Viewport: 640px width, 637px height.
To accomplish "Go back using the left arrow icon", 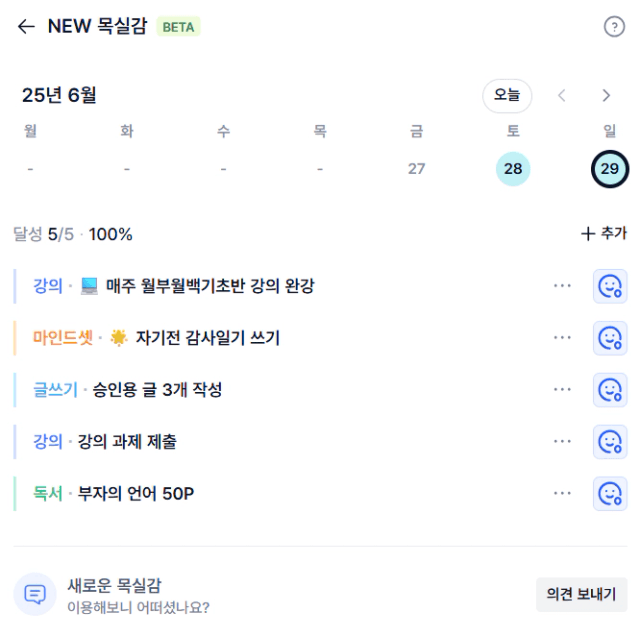I will tap(26, 27).
